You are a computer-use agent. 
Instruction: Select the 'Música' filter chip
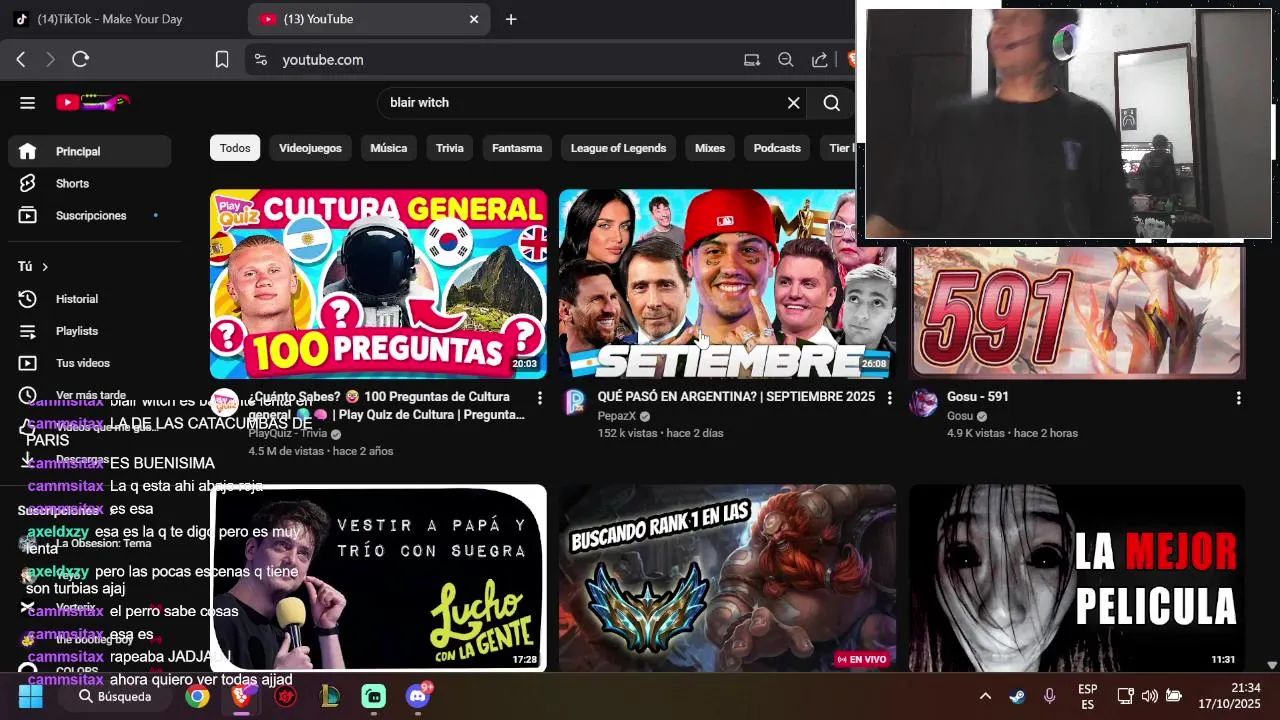(x=389, y=148)
